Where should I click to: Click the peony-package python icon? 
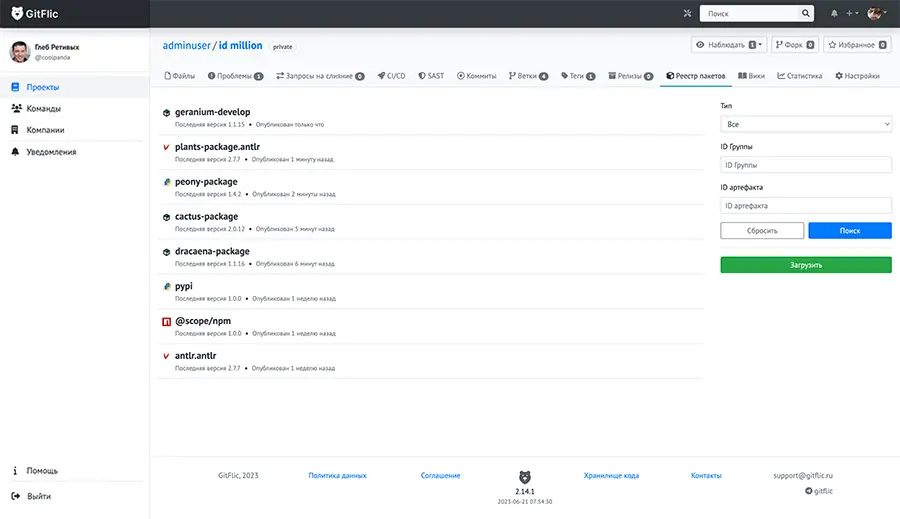click(x=166, y=182)
